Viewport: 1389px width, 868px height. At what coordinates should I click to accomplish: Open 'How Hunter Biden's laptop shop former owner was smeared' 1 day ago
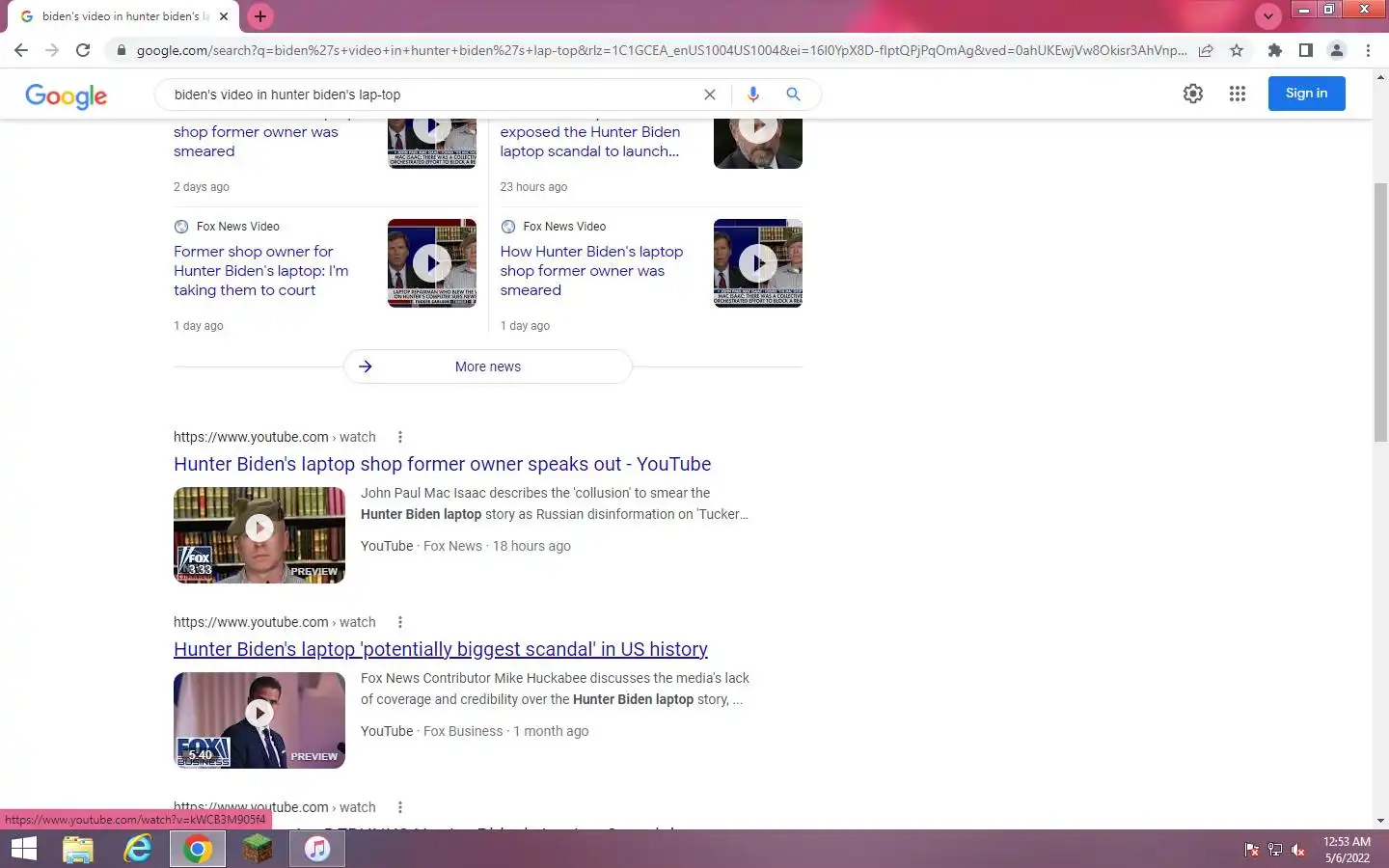591,271
